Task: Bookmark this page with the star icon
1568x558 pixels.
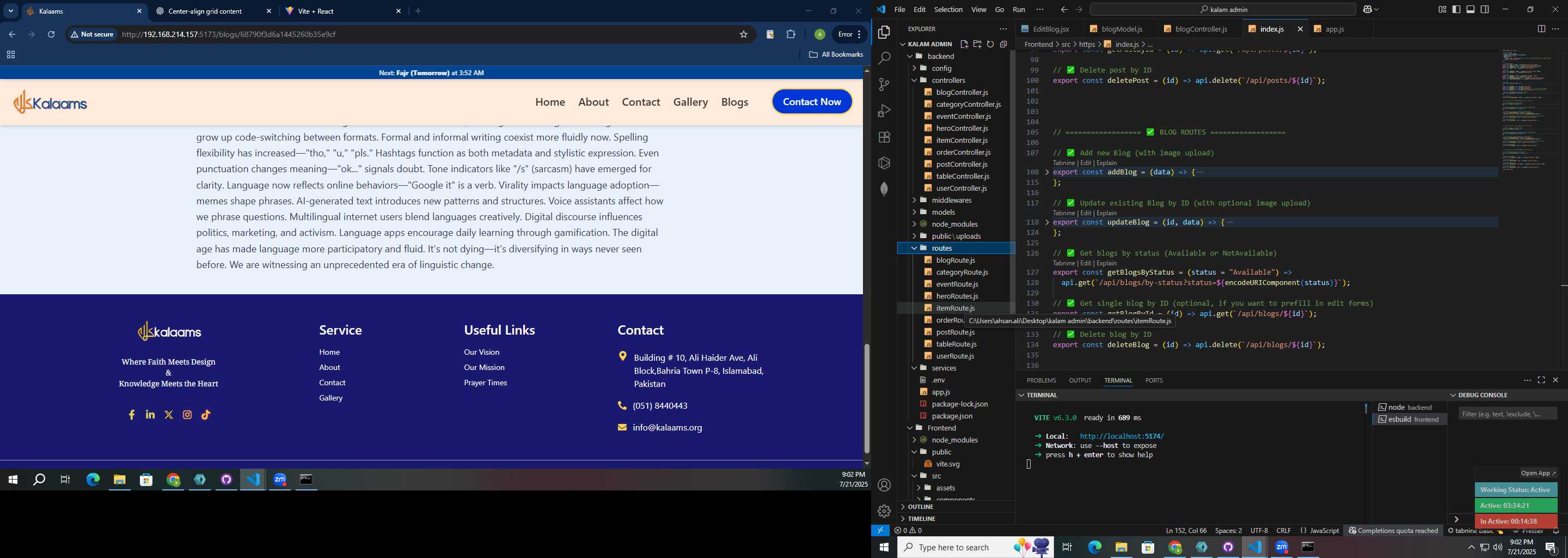Action: [743, 35]
